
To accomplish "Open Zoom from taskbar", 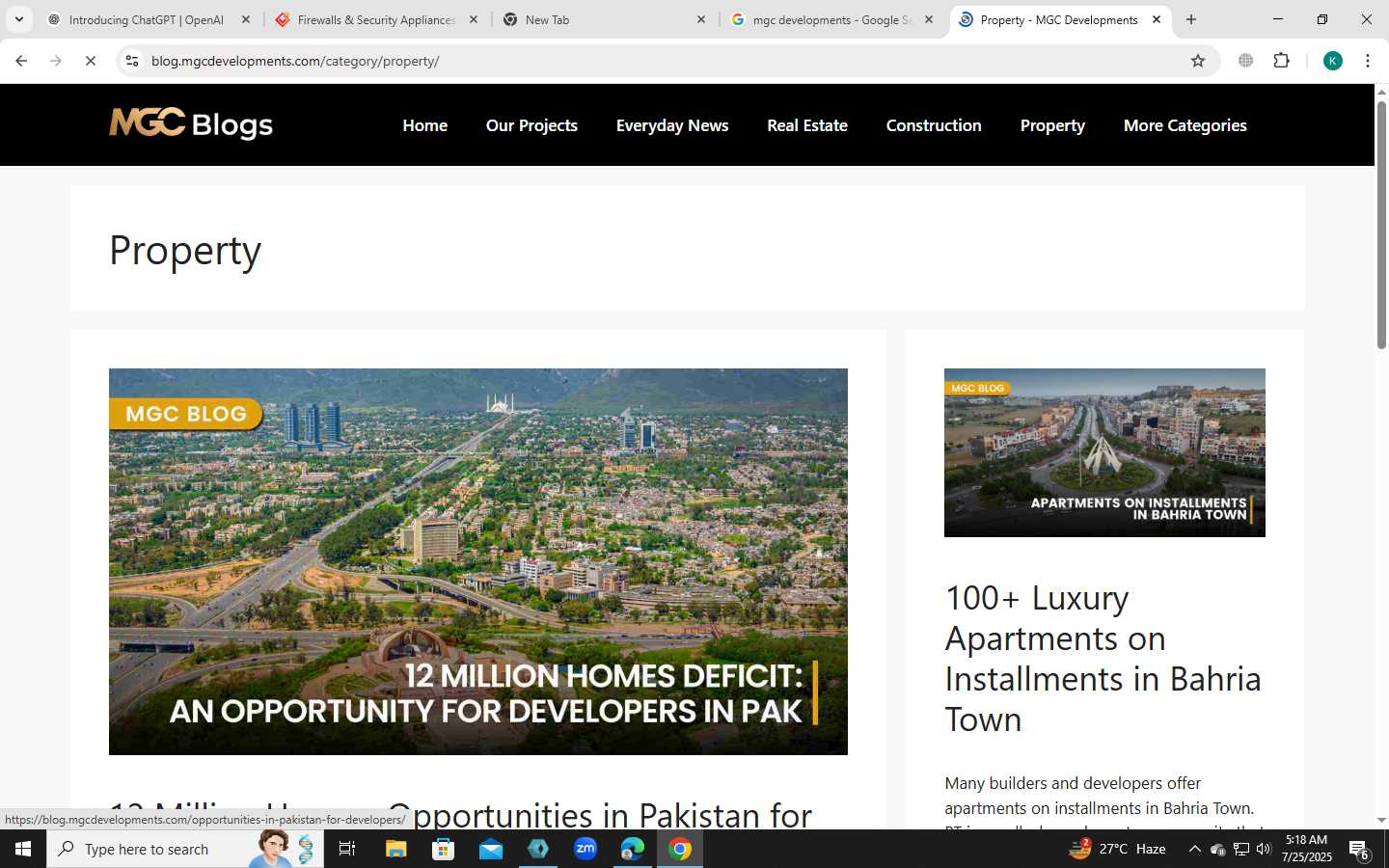I will pos(586,849).
